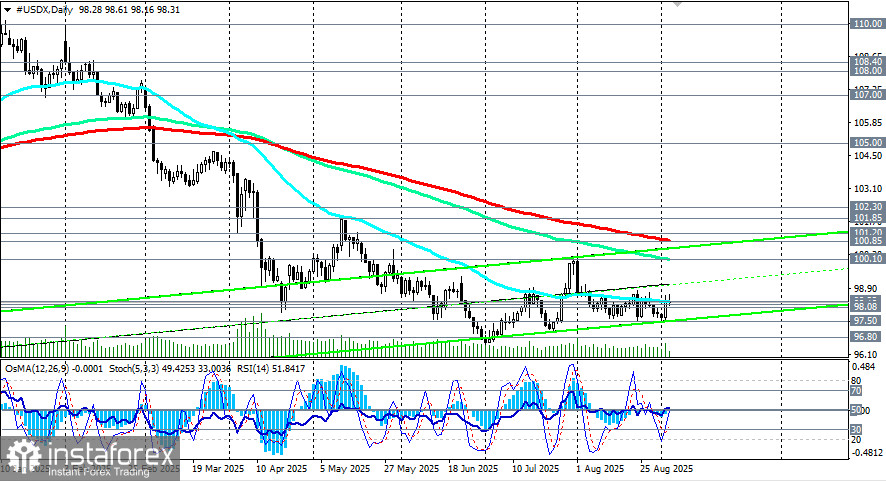
Task: Open the chart menu triangle beside #USDX
Action: 7,10
